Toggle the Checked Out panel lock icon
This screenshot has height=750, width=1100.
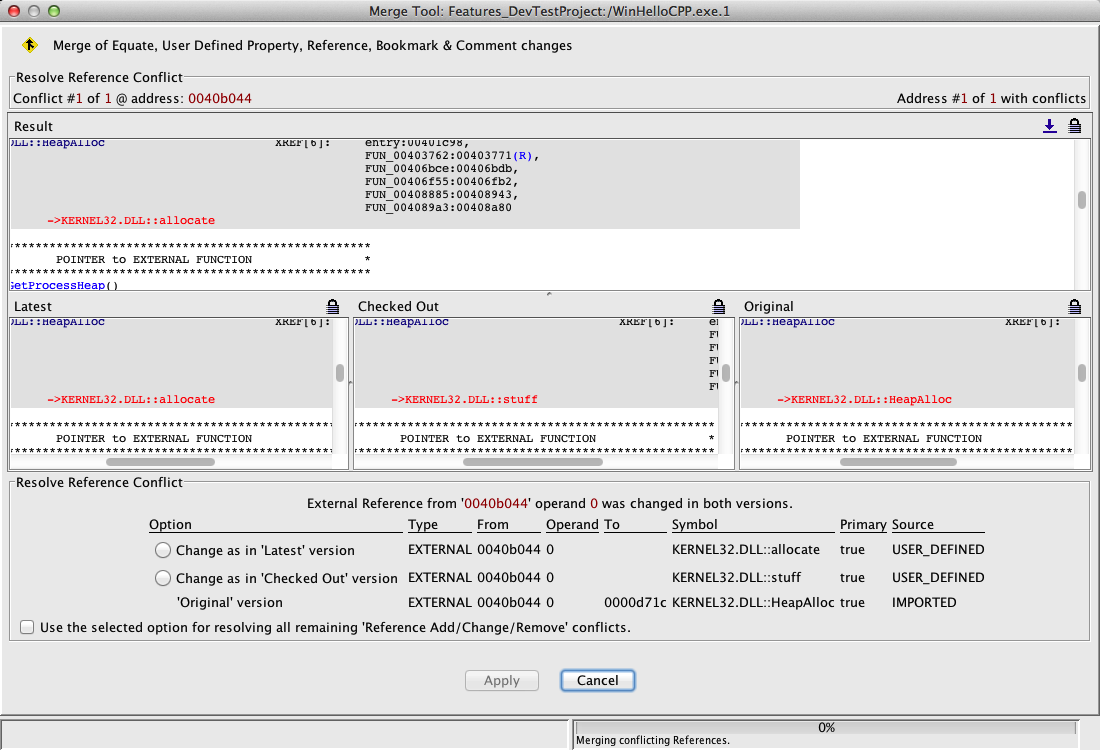pyautogui.click(x=718, y=306)
